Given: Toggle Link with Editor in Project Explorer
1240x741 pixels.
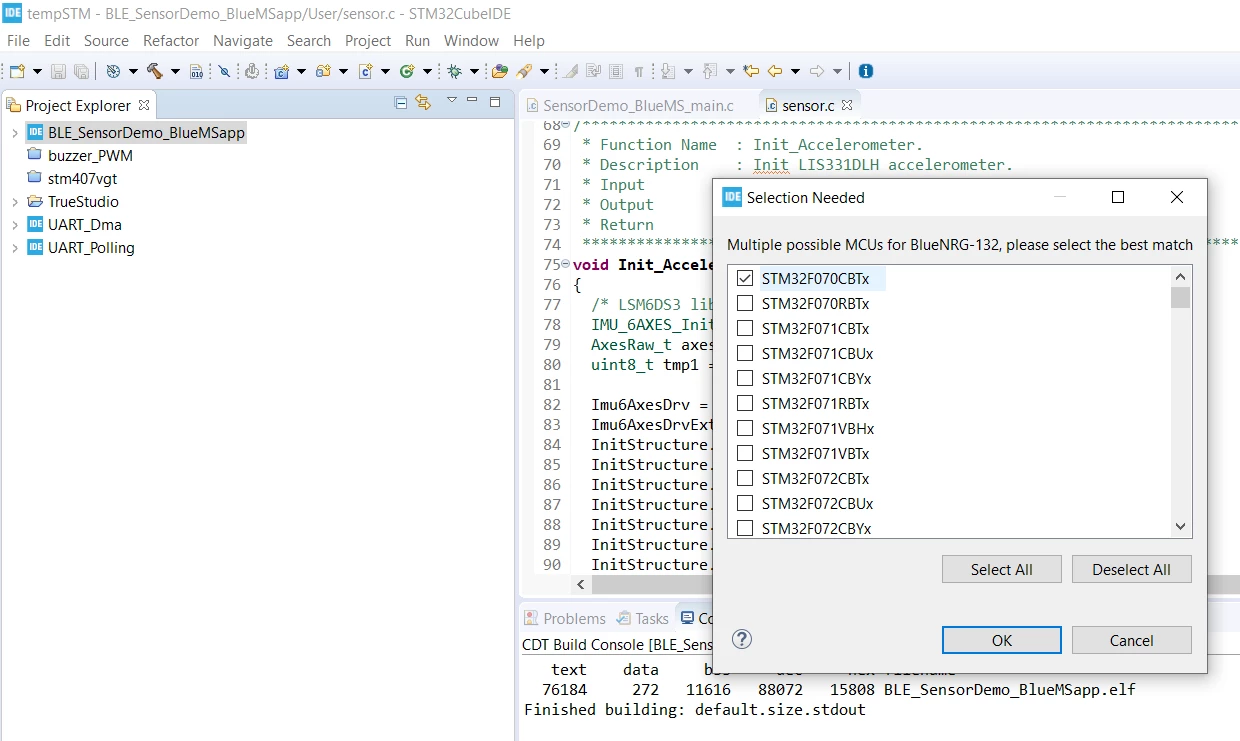Looking at the screenshot, I should point(423,102).
